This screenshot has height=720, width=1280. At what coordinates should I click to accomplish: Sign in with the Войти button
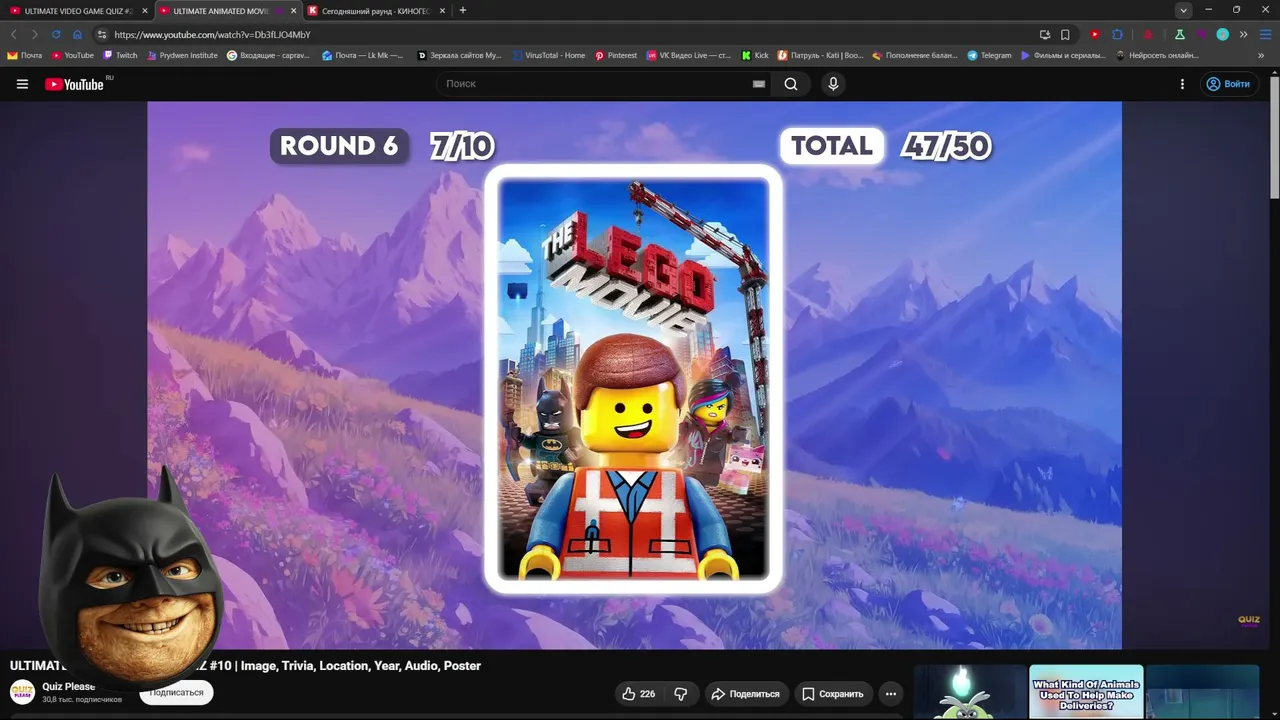tap(1228, 84)
